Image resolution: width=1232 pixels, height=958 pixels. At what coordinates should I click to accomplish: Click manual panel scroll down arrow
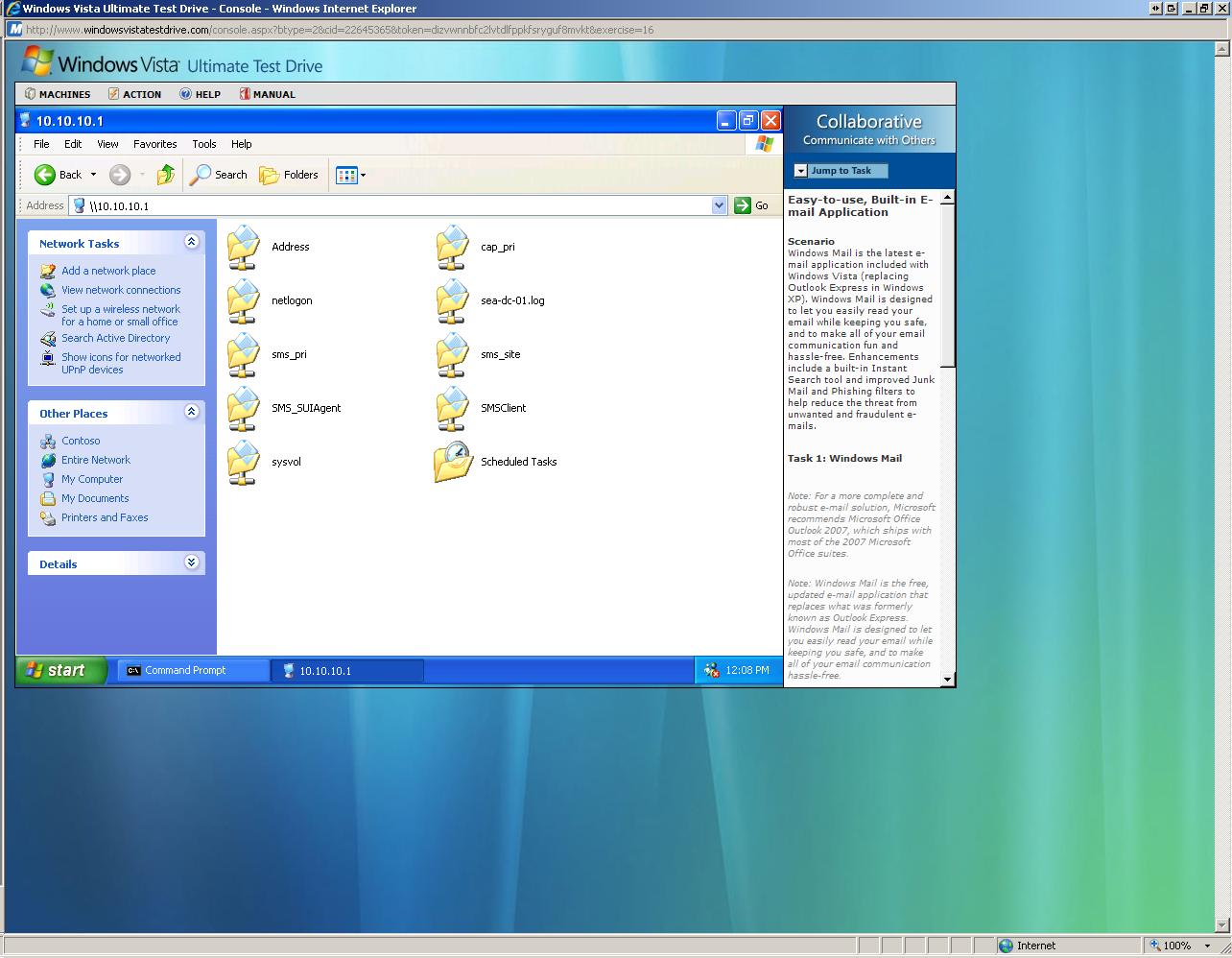coord(948,679)
